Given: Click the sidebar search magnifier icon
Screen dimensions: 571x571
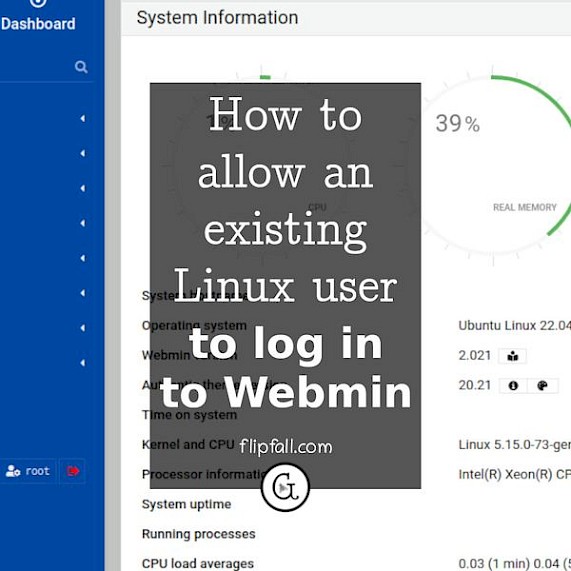Looking at the screenshot, I should click(81, 67).
